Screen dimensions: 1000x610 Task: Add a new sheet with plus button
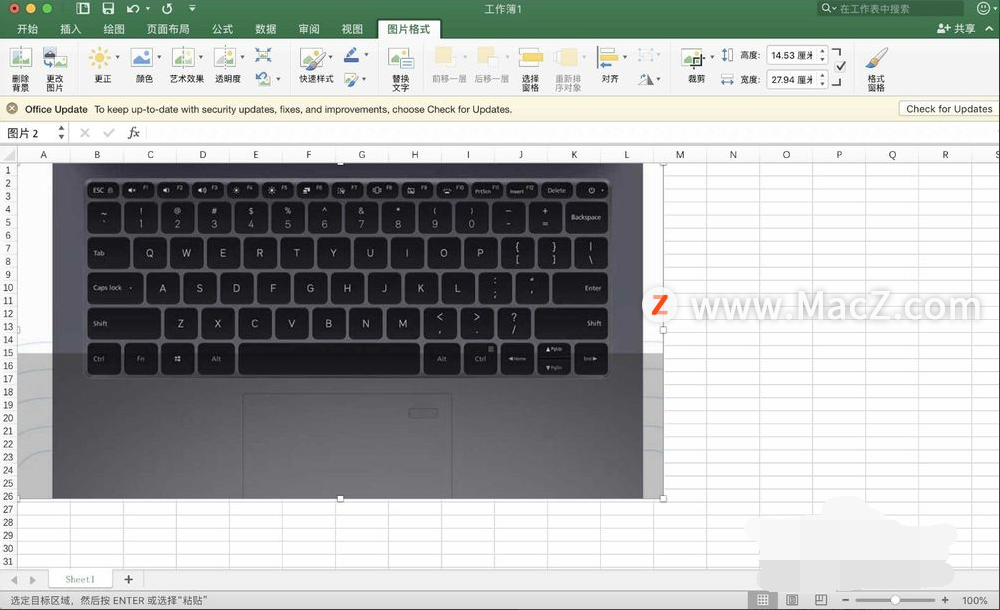coord(129,579)
